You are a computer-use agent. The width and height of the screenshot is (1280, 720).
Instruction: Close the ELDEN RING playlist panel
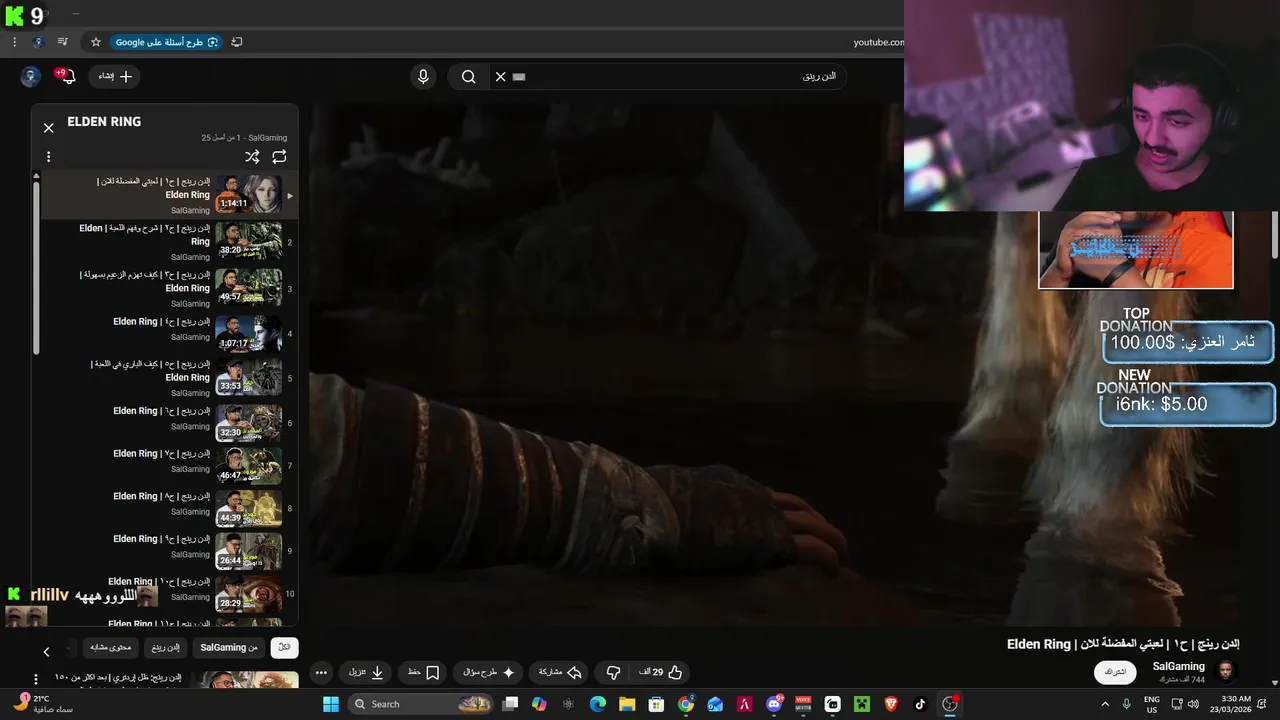click(48, 128)
